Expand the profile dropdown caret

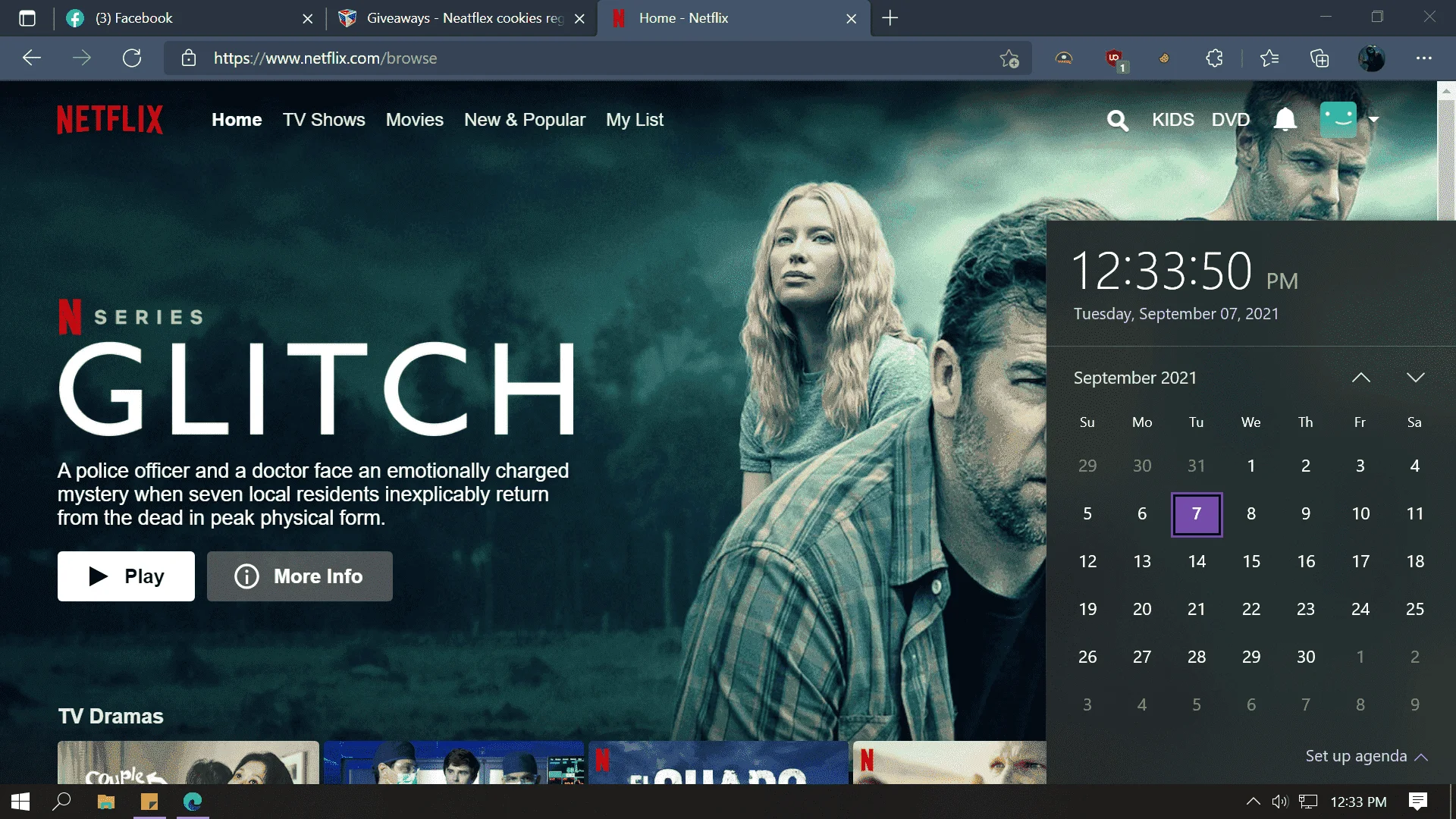coord(1373,119)
